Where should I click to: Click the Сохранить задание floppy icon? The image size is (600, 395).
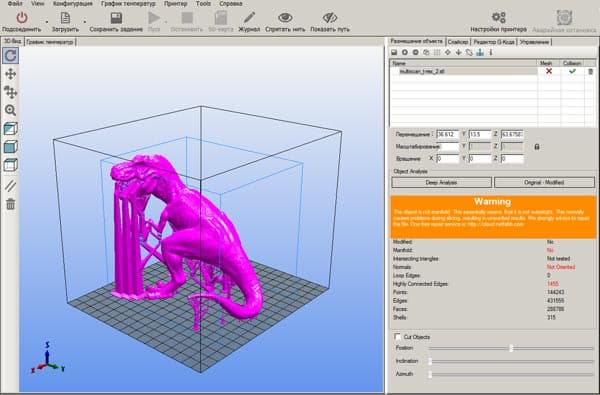click(x=116, y=18)
